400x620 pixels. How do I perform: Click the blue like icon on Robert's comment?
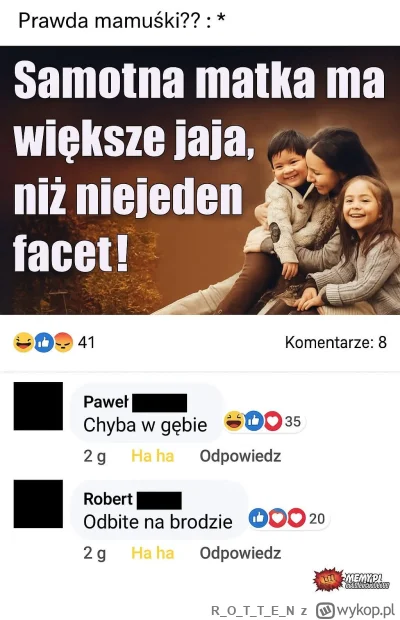[258, 518]
